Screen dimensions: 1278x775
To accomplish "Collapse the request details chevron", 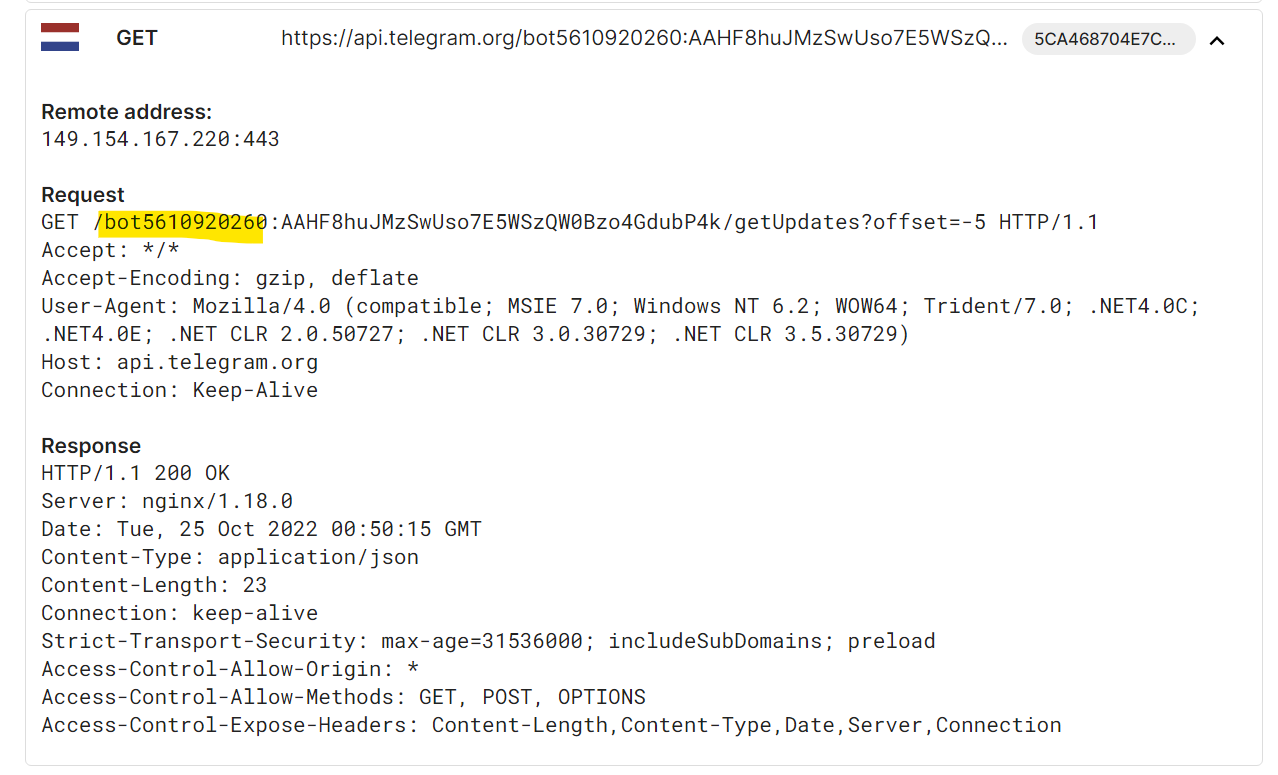I will point(1217,41).
